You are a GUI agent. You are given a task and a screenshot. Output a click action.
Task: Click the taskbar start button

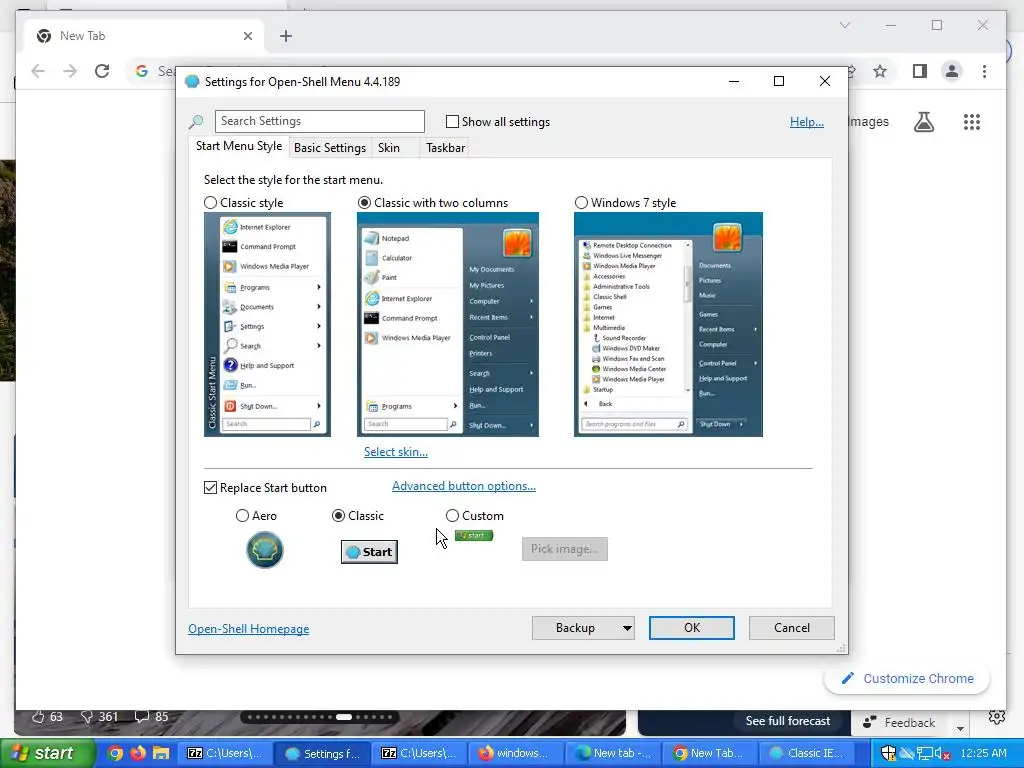coord(47,753)
